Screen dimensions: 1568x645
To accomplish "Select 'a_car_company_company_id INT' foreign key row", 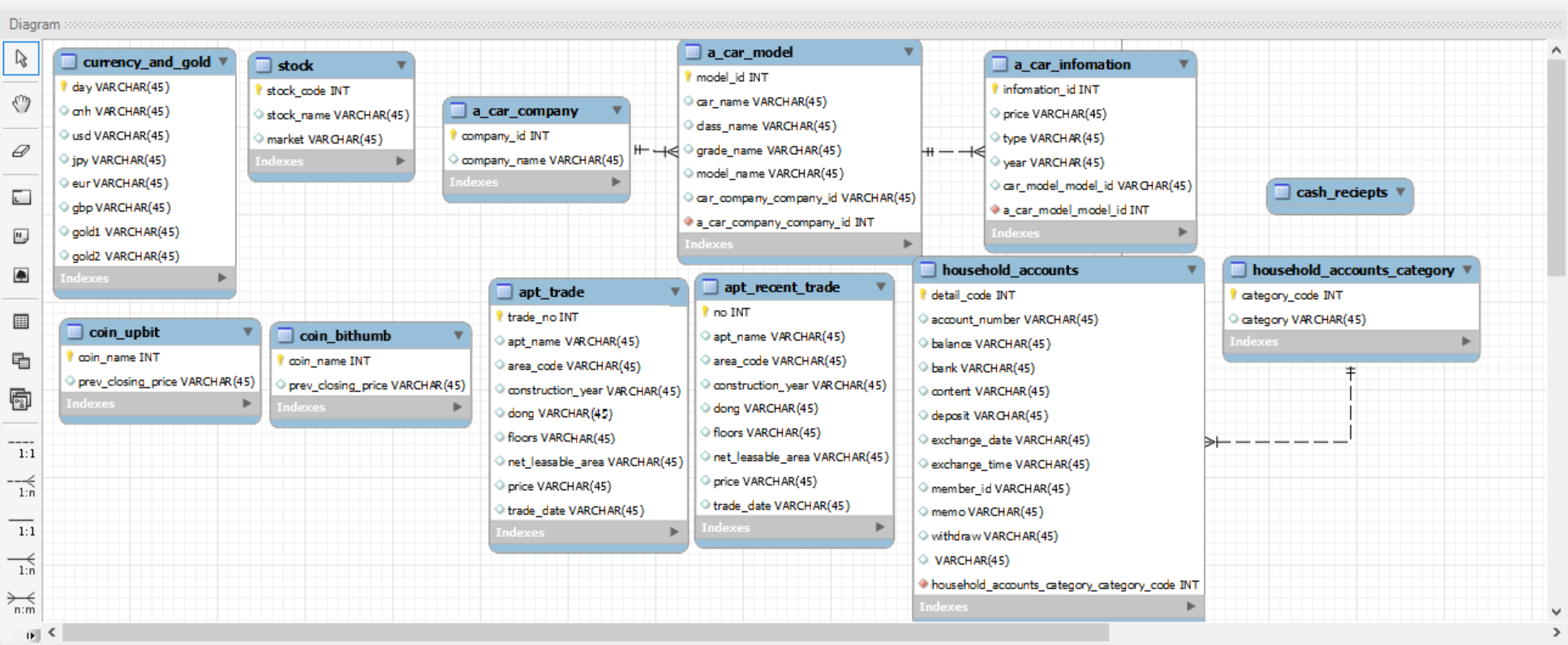I will [x=799, y=221].
